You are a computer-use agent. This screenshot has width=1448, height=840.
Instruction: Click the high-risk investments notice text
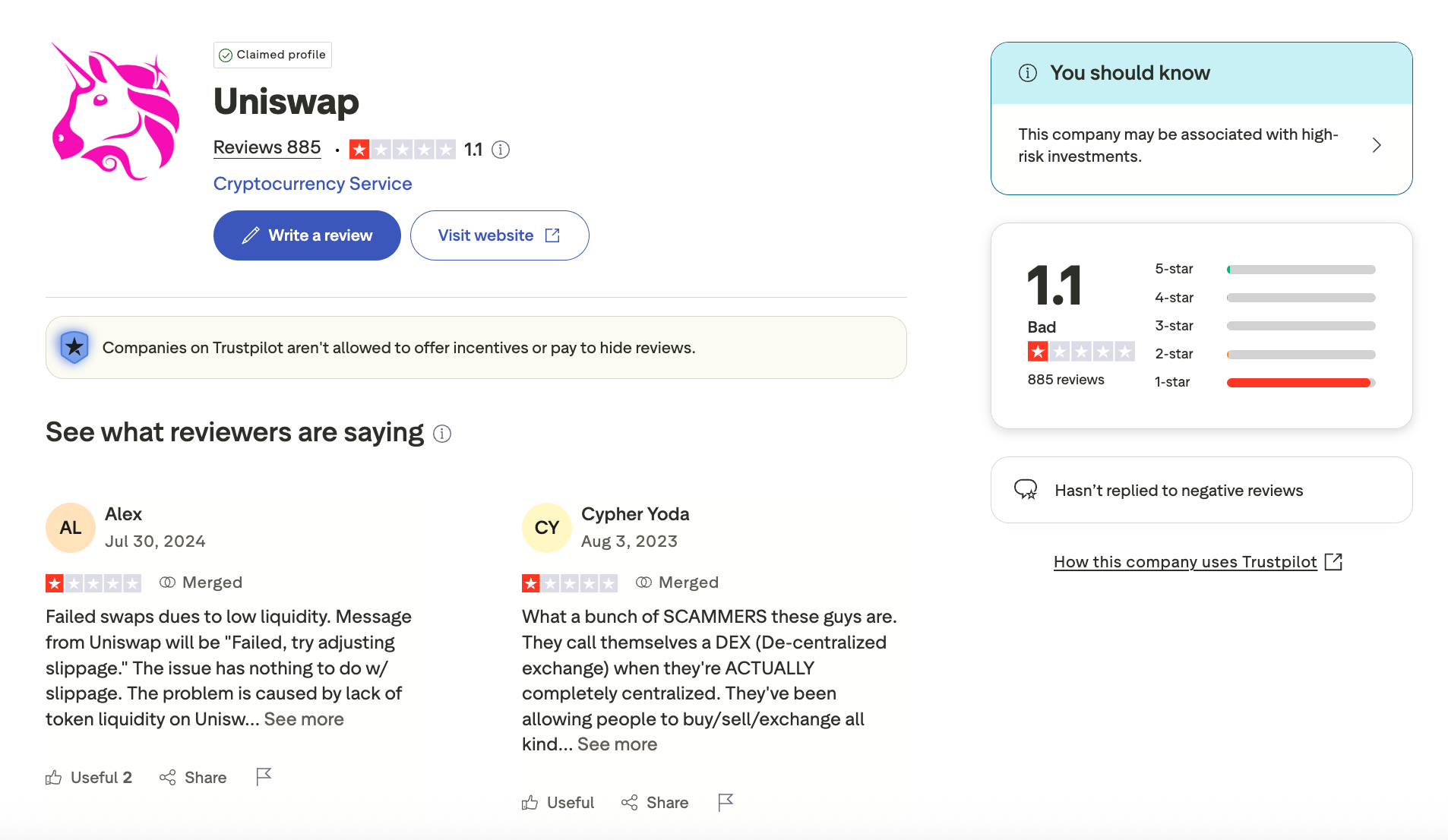click(1178, 145)
